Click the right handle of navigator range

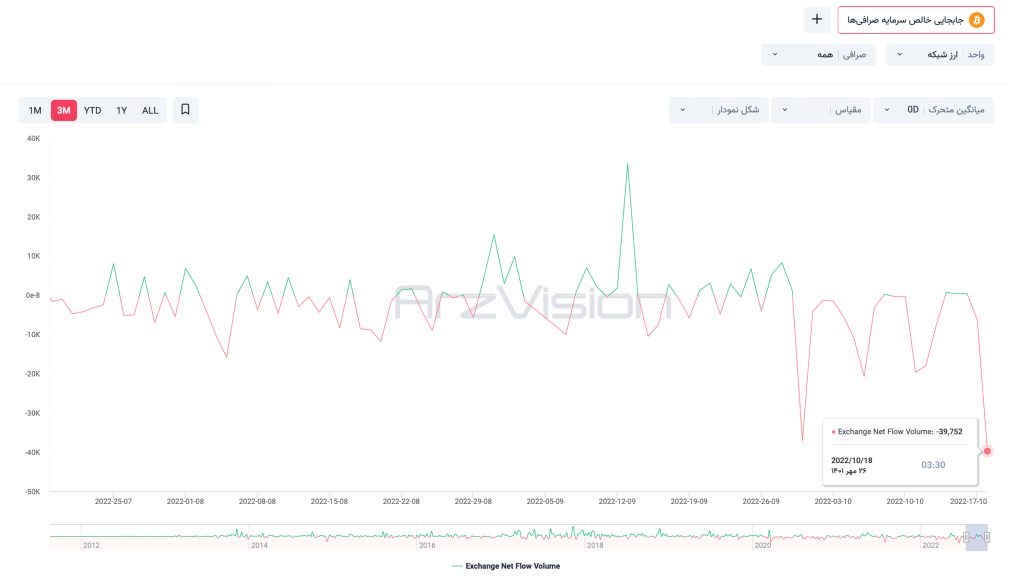pyautogui.click(x=987, y=537)
